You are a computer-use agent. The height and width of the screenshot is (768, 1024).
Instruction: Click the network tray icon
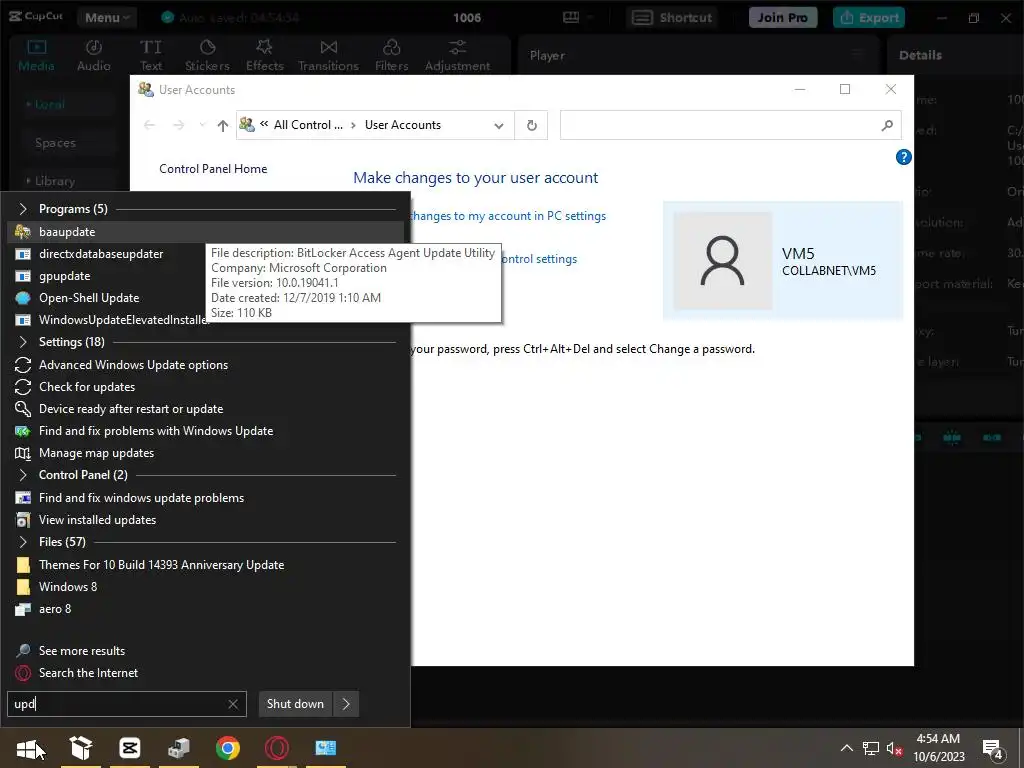point(871,748)
